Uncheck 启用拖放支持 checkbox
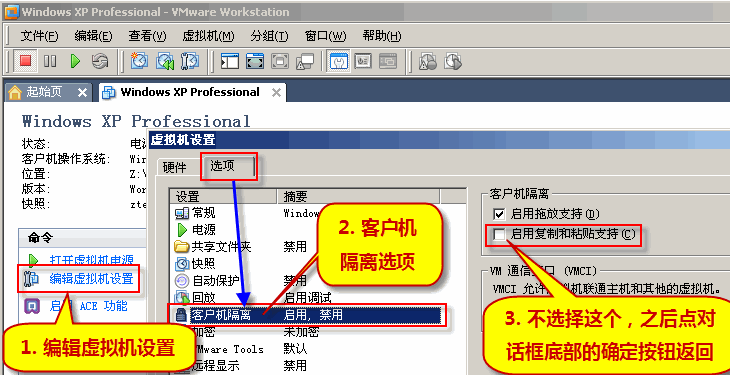 coord(499,214)
